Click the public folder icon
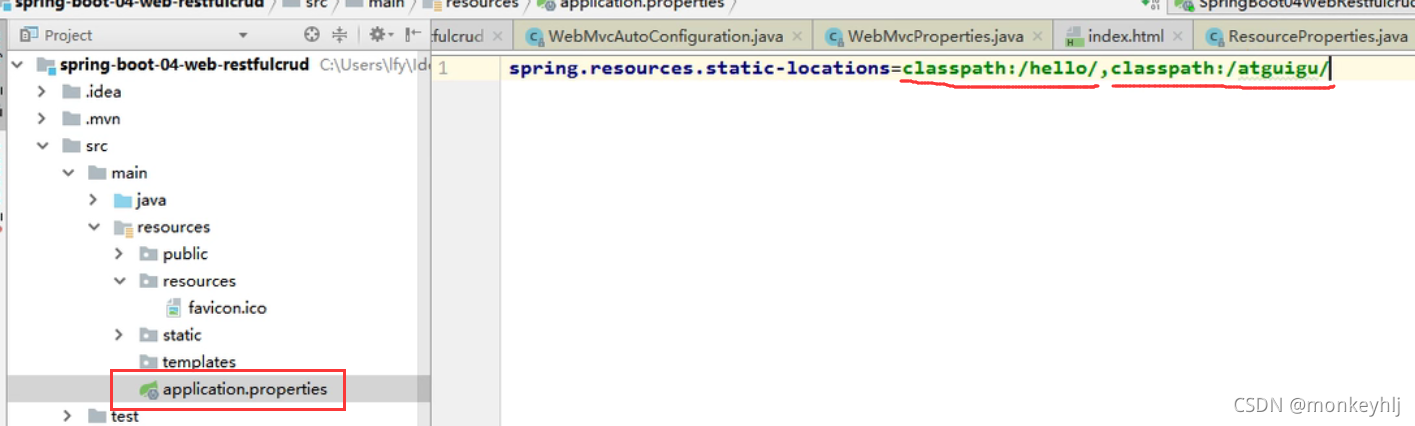The height and width of the screenshot is (426, 1415). [148, 254]
